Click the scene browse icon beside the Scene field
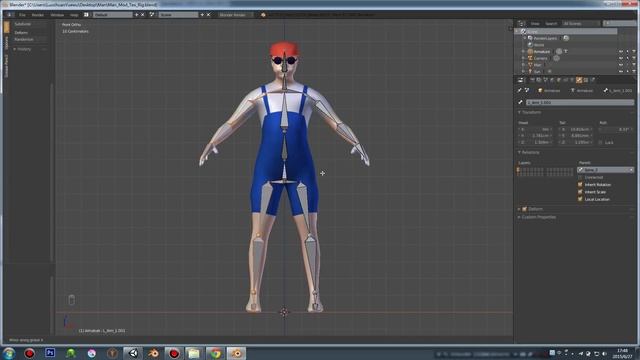Image resolution: width=640 pixels, height=360 pixels. [151, 15]
